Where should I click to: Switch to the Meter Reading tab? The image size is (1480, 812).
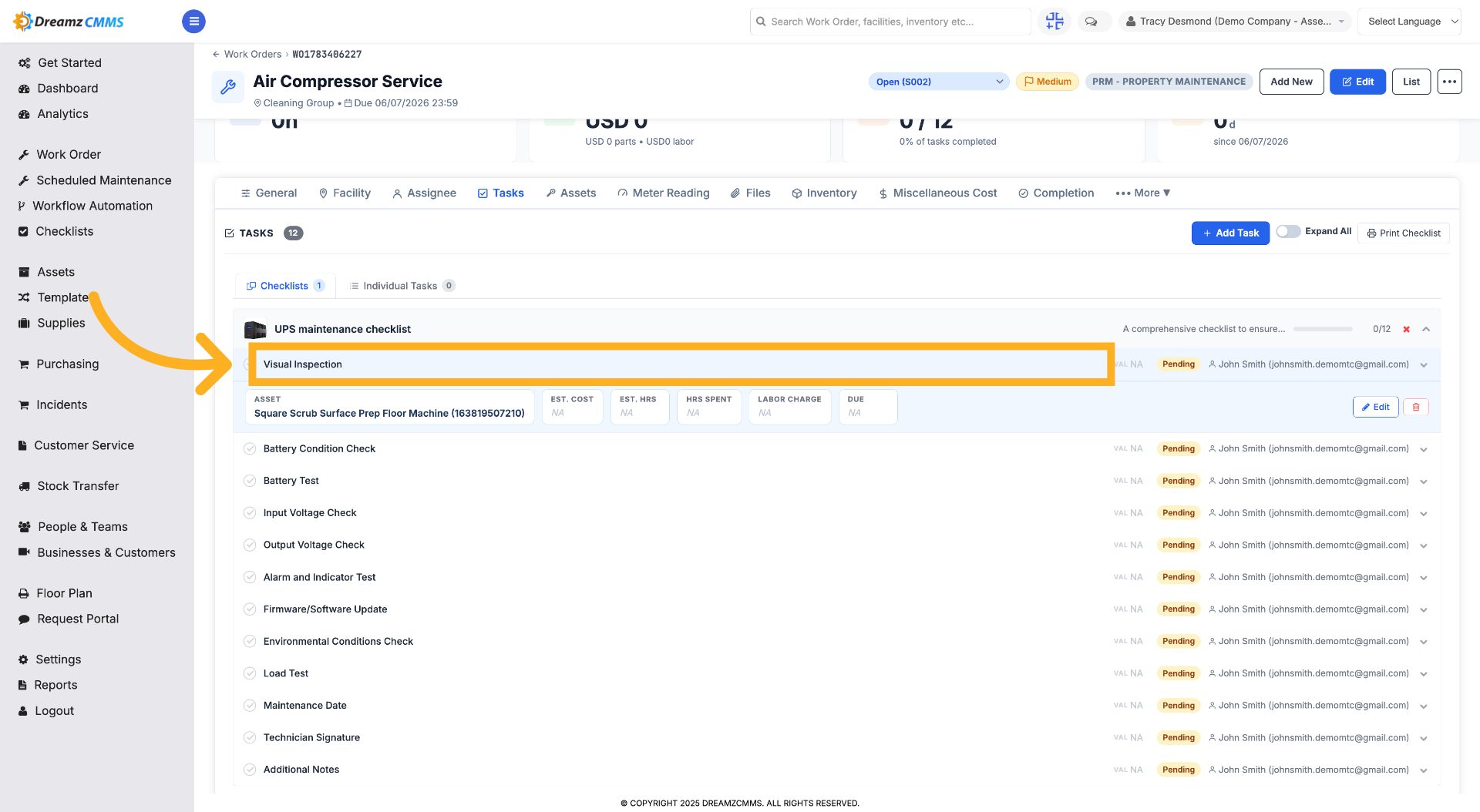(663, 193)
